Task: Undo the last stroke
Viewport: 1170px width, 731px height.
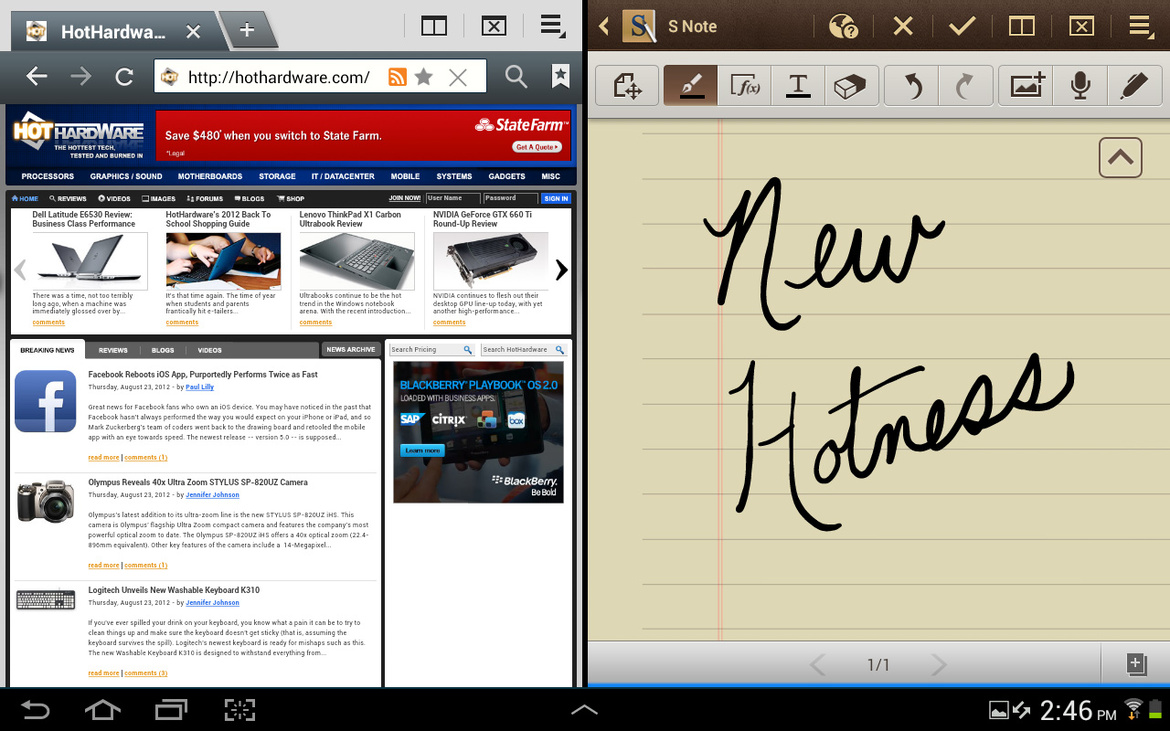Action: tap(912, 86)
